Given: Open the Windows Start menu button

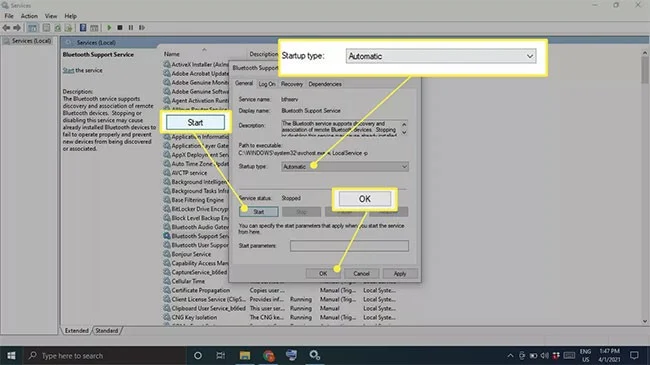Looking at the screenshot, I should click(11, 355).
